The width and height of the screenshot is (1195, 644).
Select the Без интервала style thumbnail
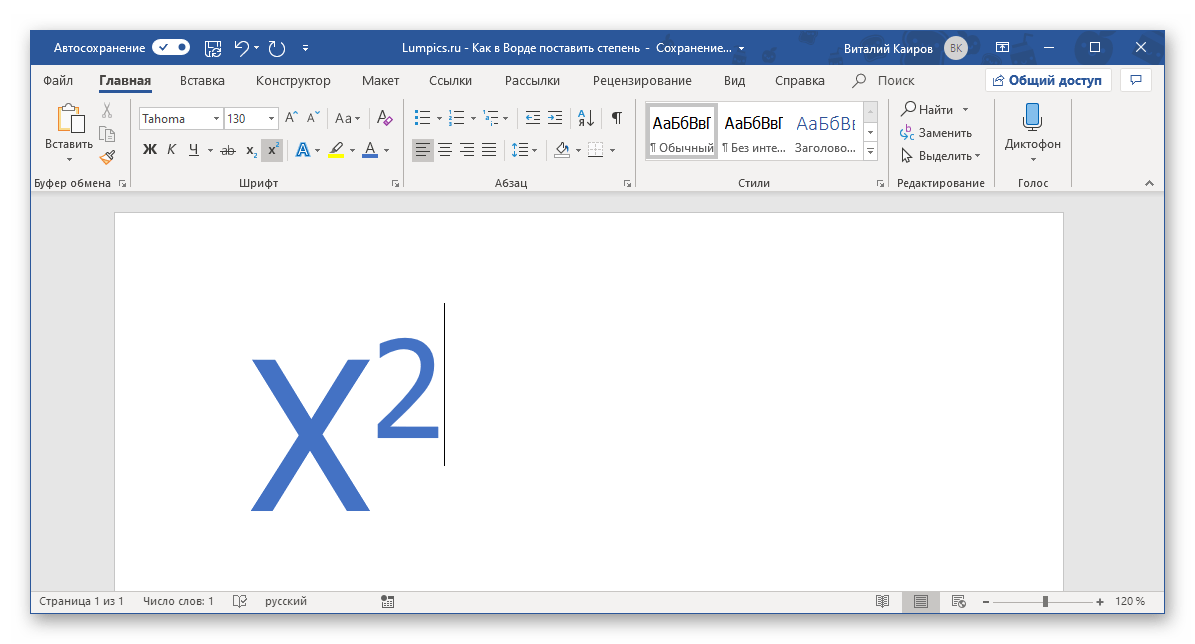(x=753, y=131)
